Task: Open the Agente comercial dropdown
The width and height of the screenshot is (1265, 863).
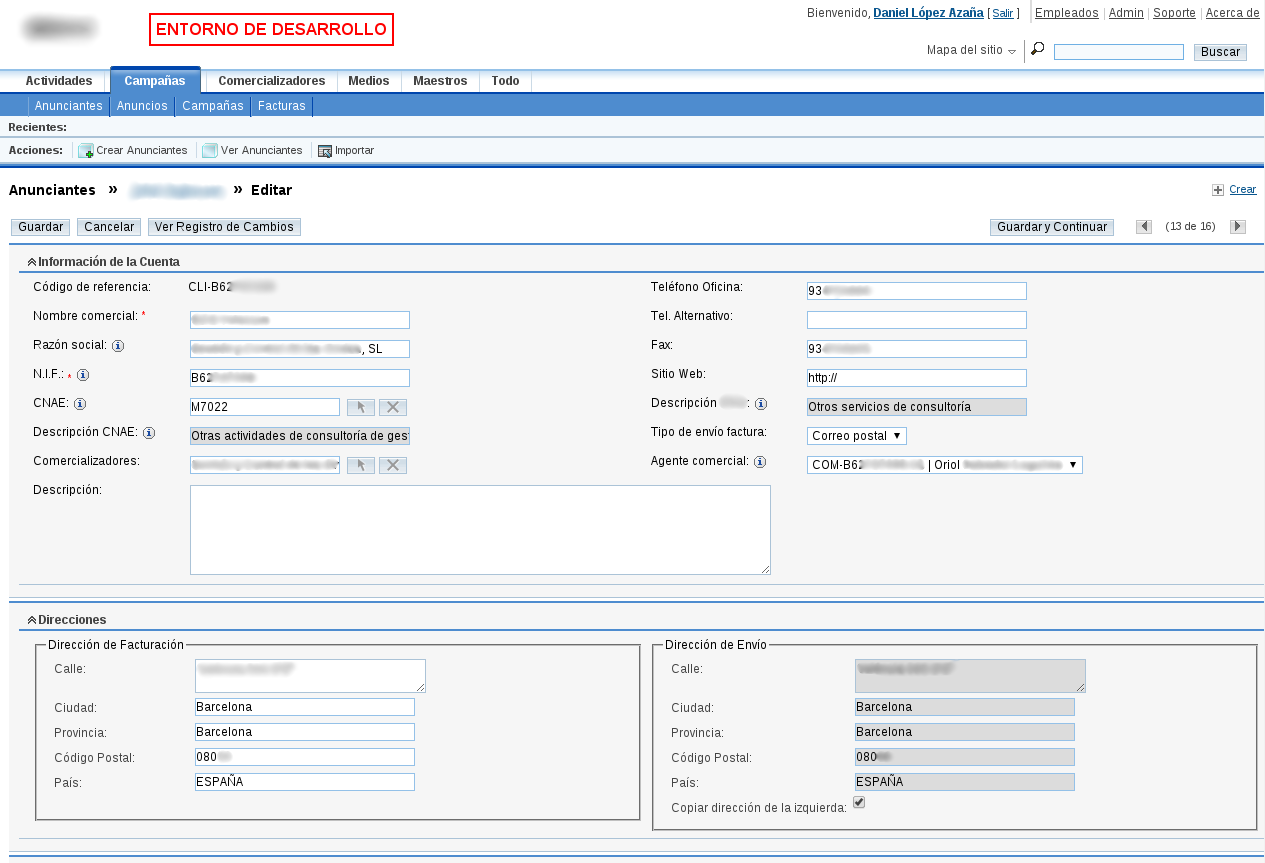Action: coord(1070,464)
